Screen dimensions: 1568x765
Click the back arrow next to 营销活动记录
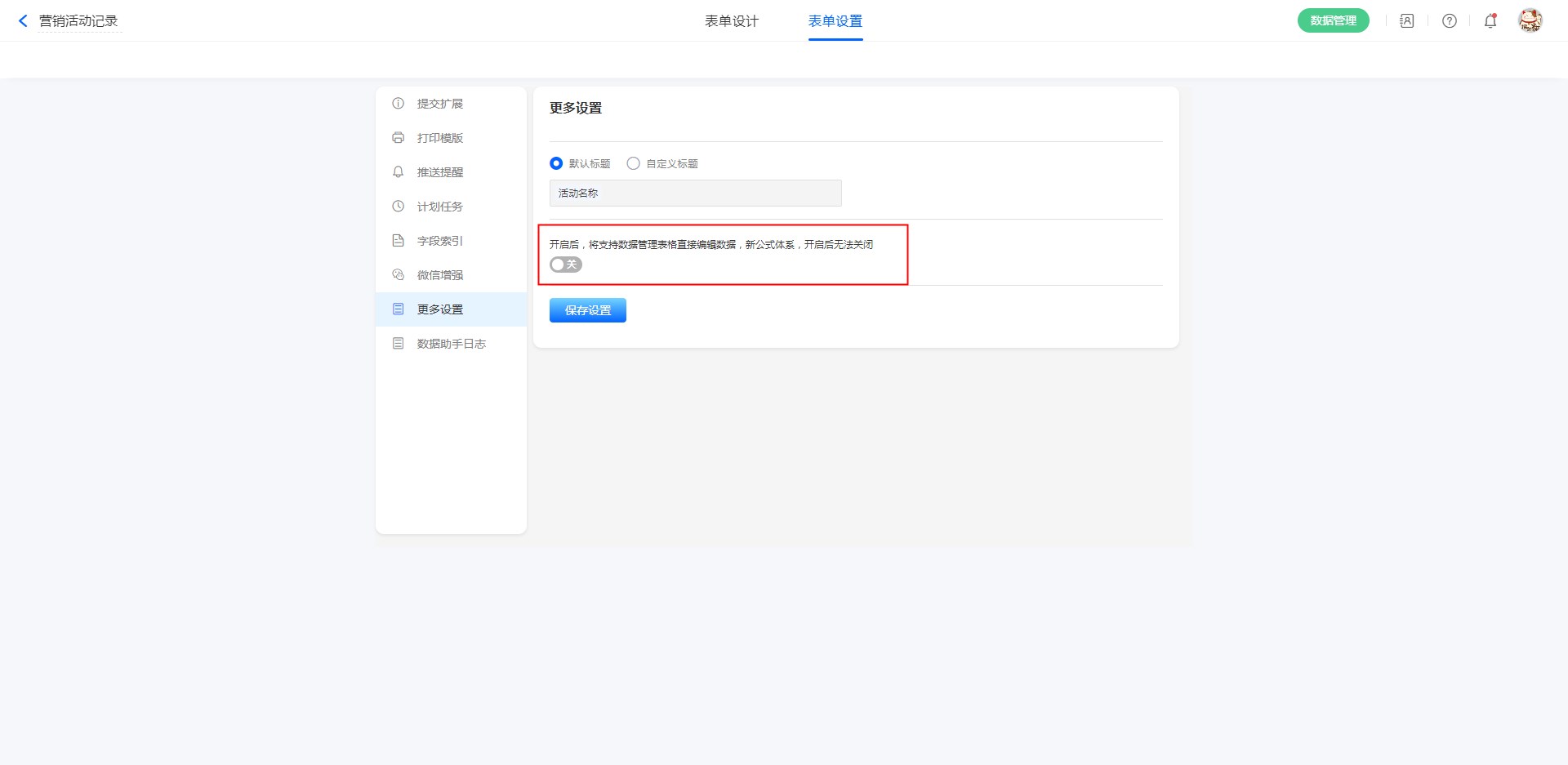23,21
